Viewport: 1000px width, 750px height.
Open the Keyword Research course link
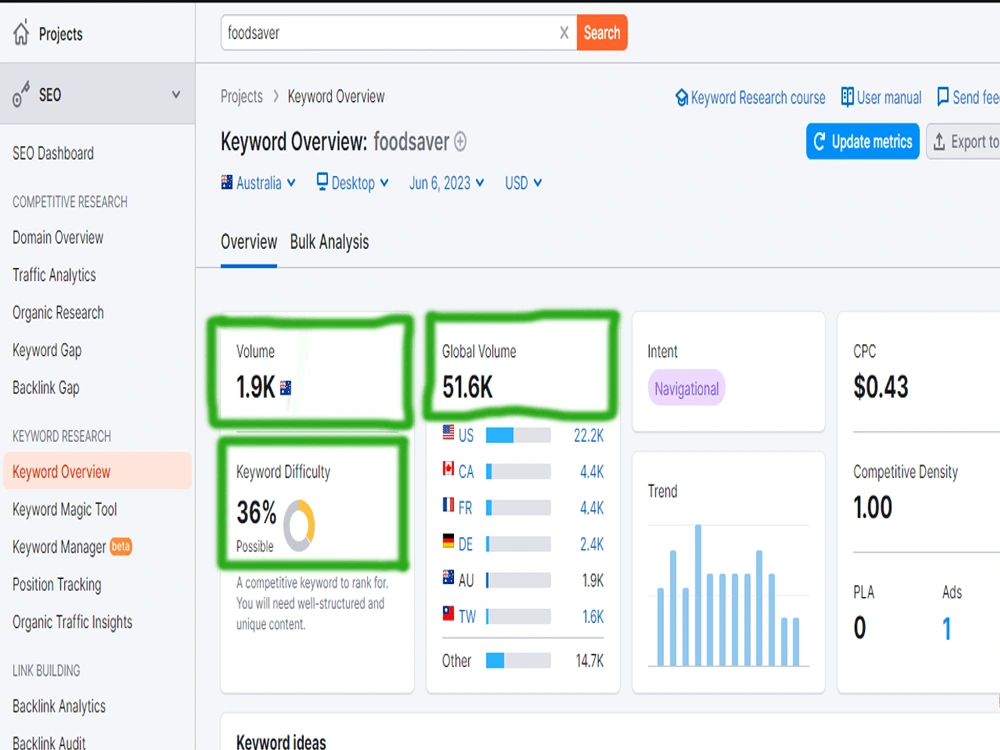(751, 98)
